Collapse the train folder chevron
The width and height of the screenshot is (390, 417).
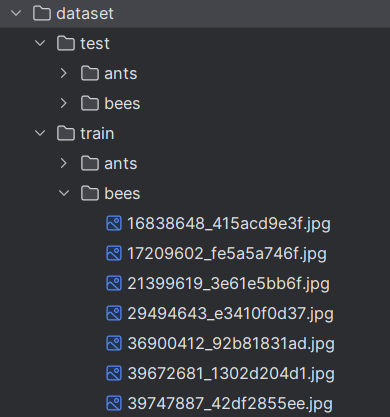(40, 133)
